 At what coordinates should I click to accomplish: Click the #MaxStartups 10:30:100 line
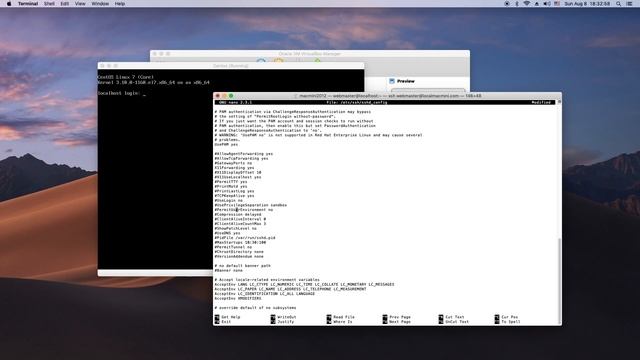pyautogui.click(x=240, y=242)
